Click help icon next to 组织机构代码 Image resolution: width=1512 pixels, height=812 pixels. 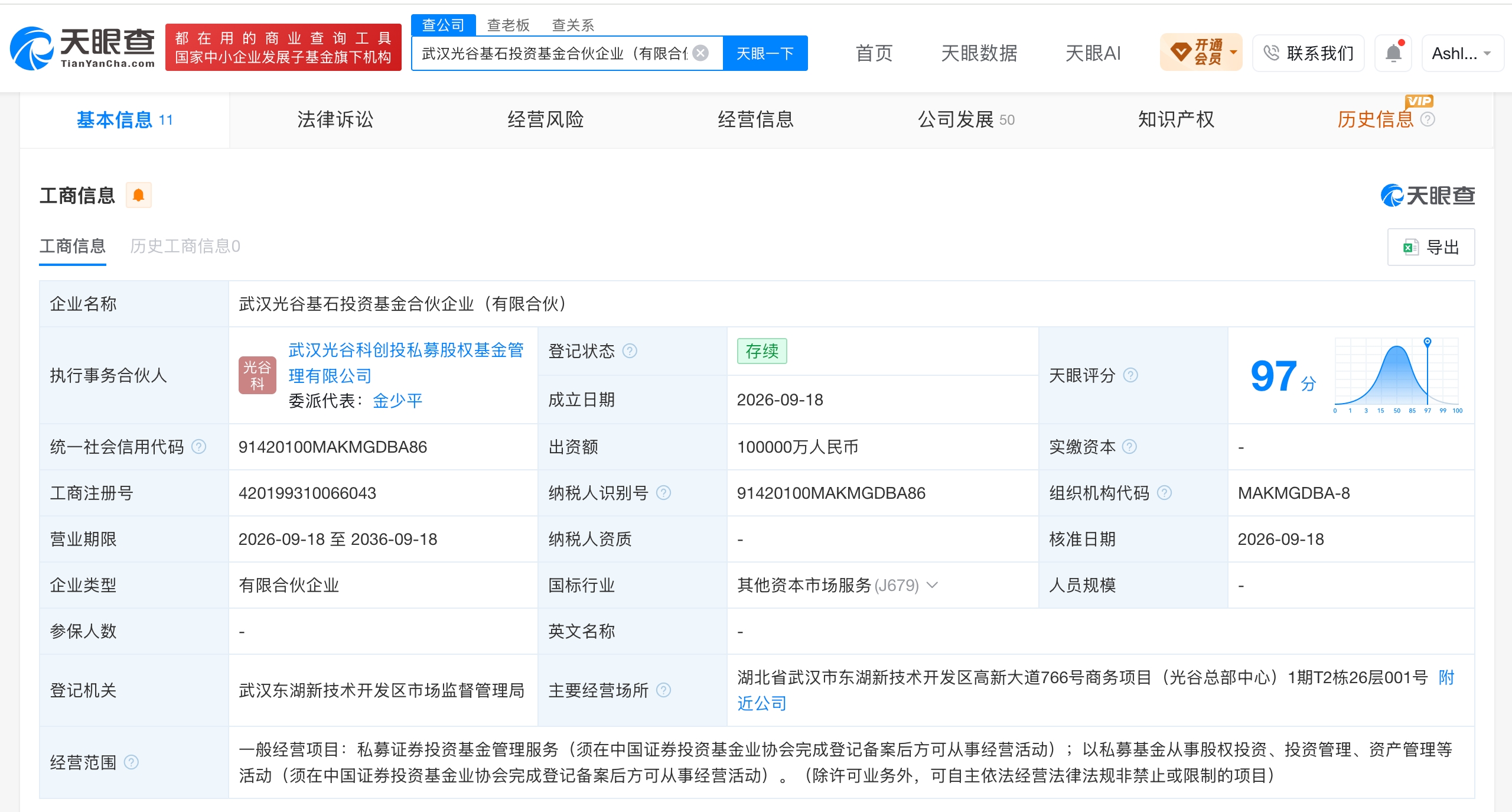coord(1164,493)
